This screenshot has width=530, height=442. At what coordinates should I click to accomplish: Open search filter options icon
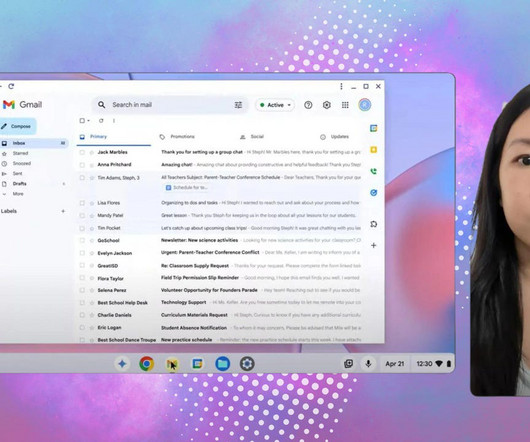pos(238,105)
